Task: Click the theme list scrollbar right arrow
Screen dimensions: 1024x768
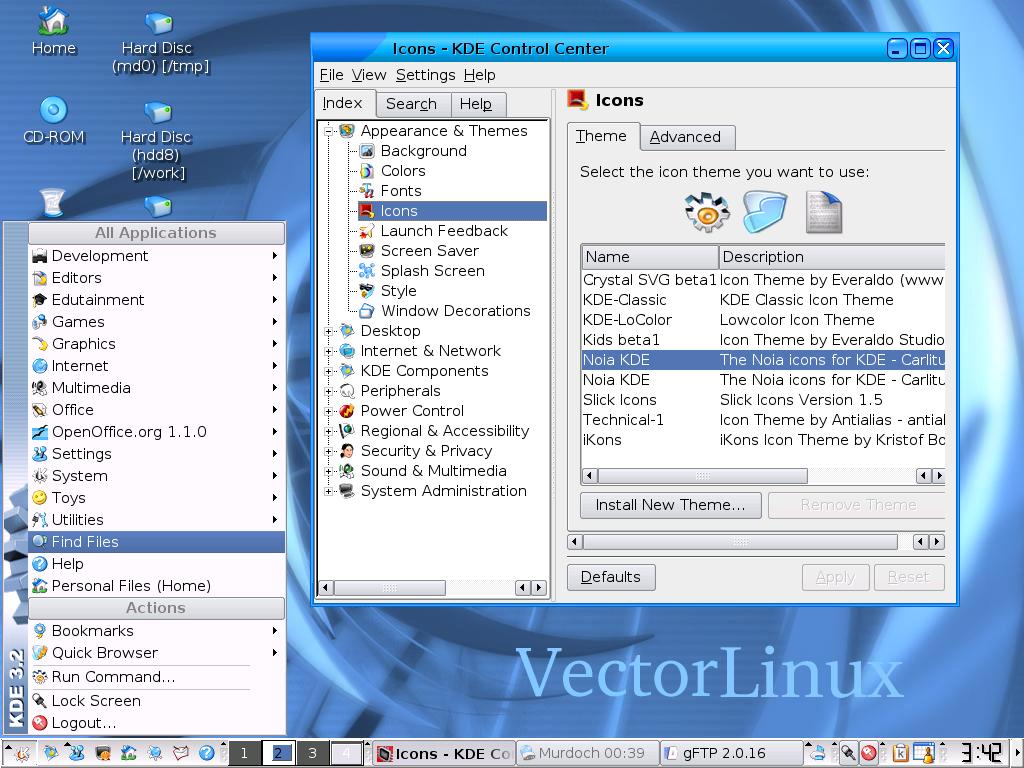Action: click(938, 476)
